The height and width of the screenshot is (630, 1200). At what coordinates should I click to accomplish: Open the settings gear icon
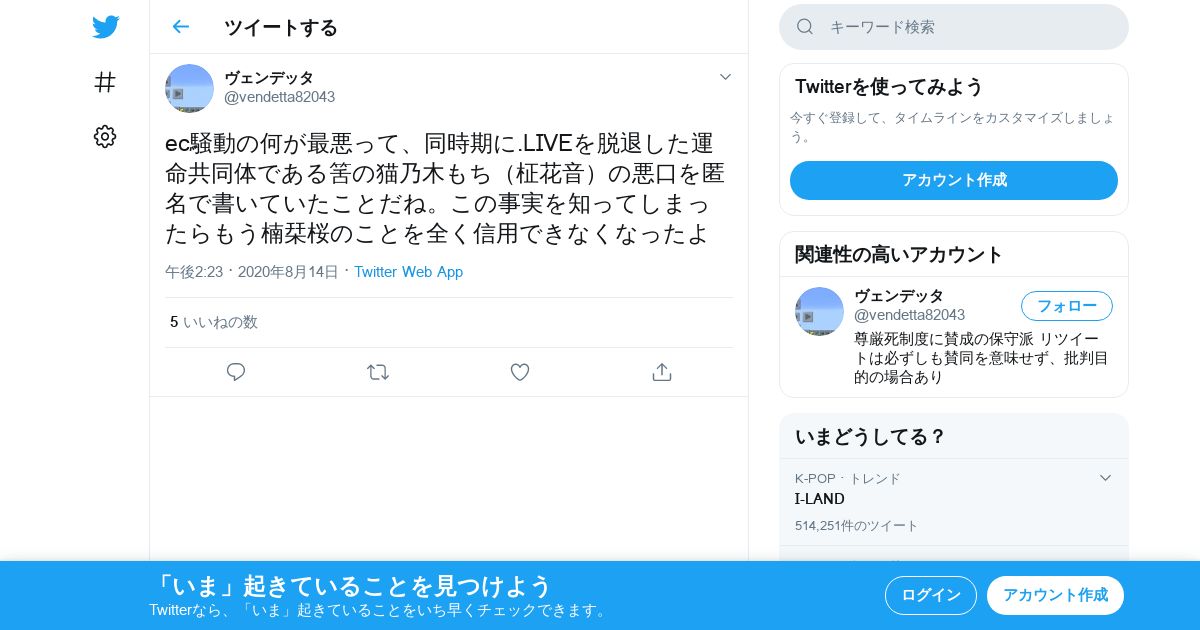[x=105, y=137]
